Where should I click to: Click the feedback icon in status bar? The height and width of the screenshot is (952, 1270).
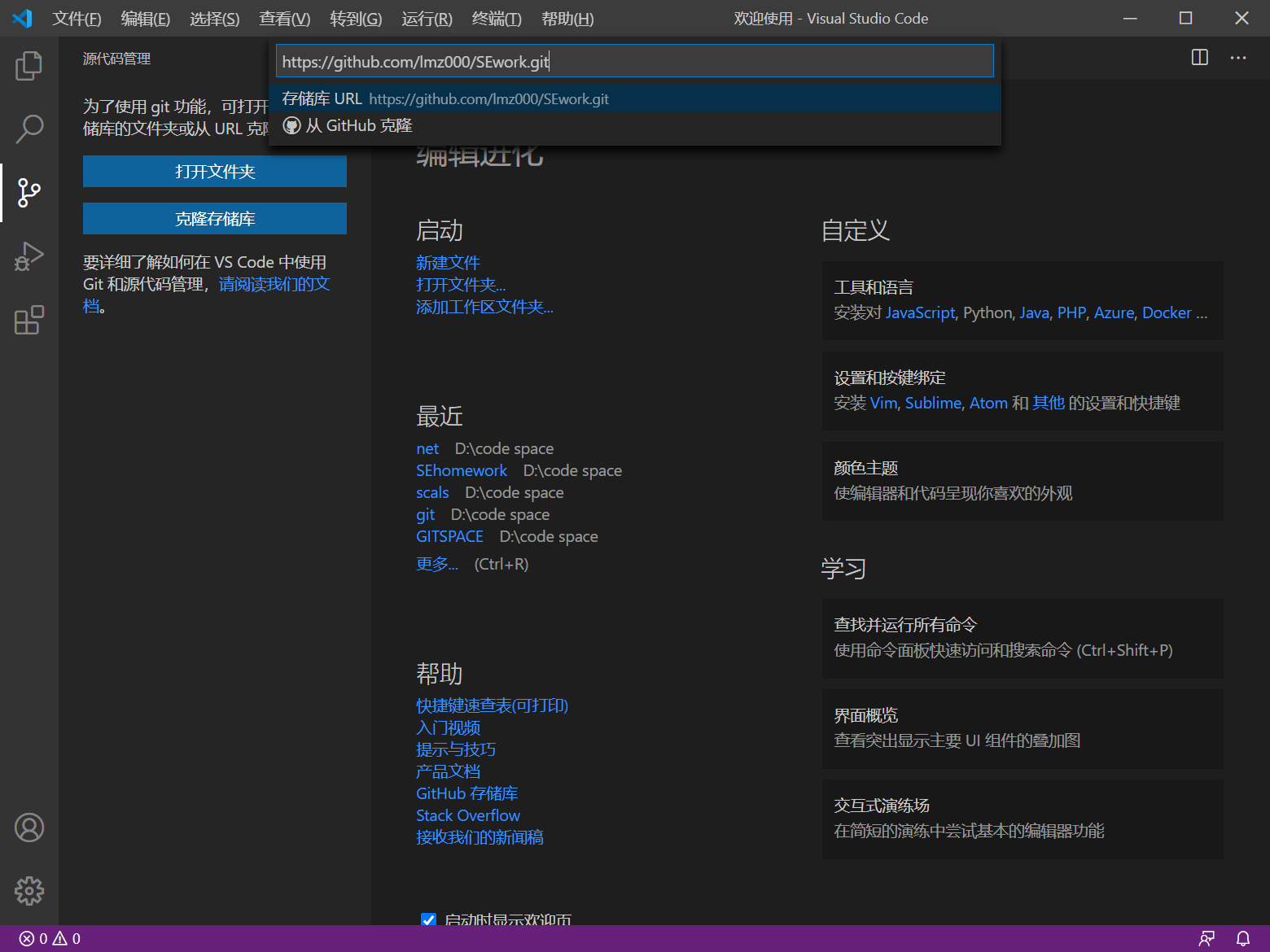pyautogui.click(x=1207, y=938)
